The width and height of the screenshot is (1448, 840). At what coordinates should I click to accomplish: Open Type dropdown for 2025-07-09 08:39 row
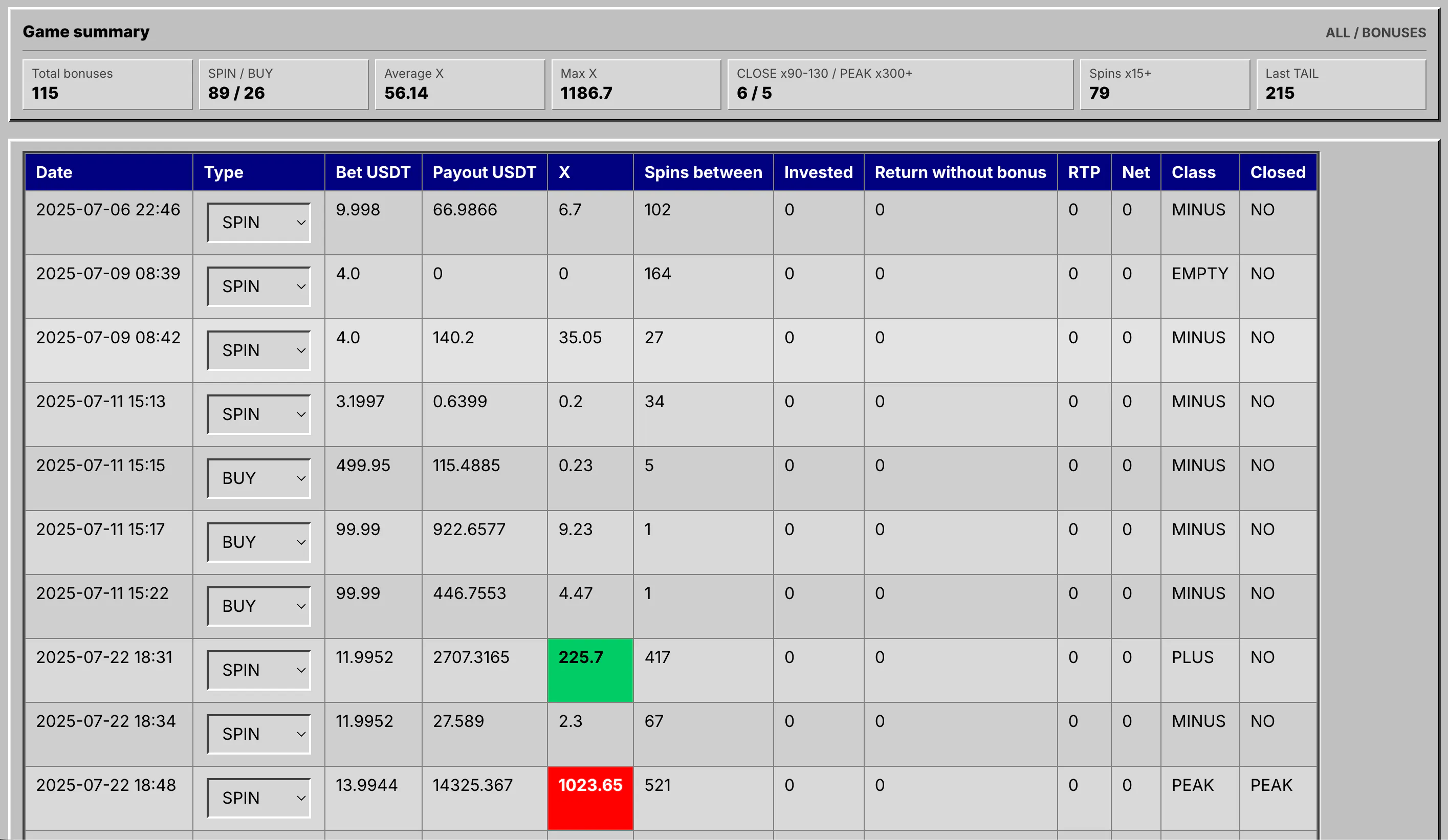(x=258, y=286)
